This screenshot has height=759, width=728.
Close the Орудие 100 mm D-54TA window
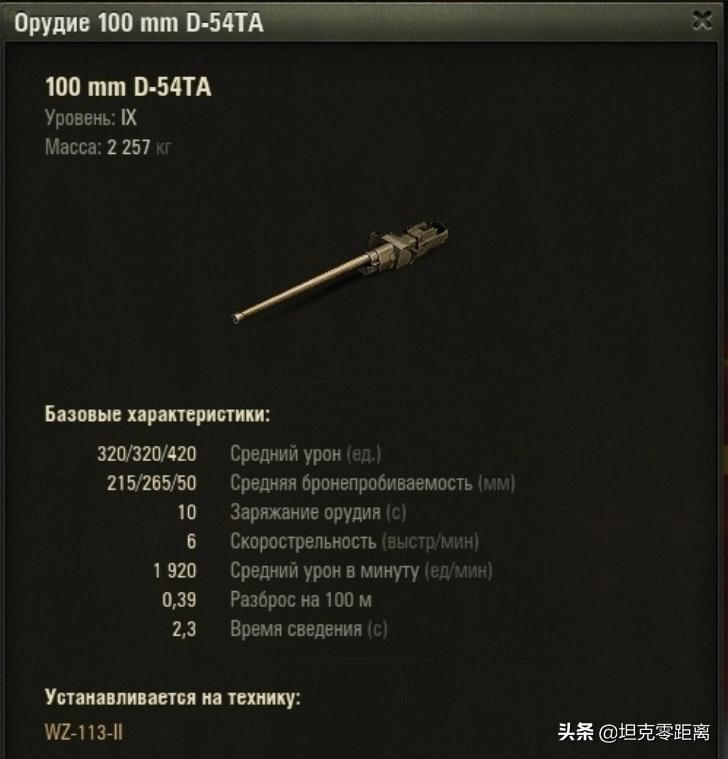click(701, 21)
